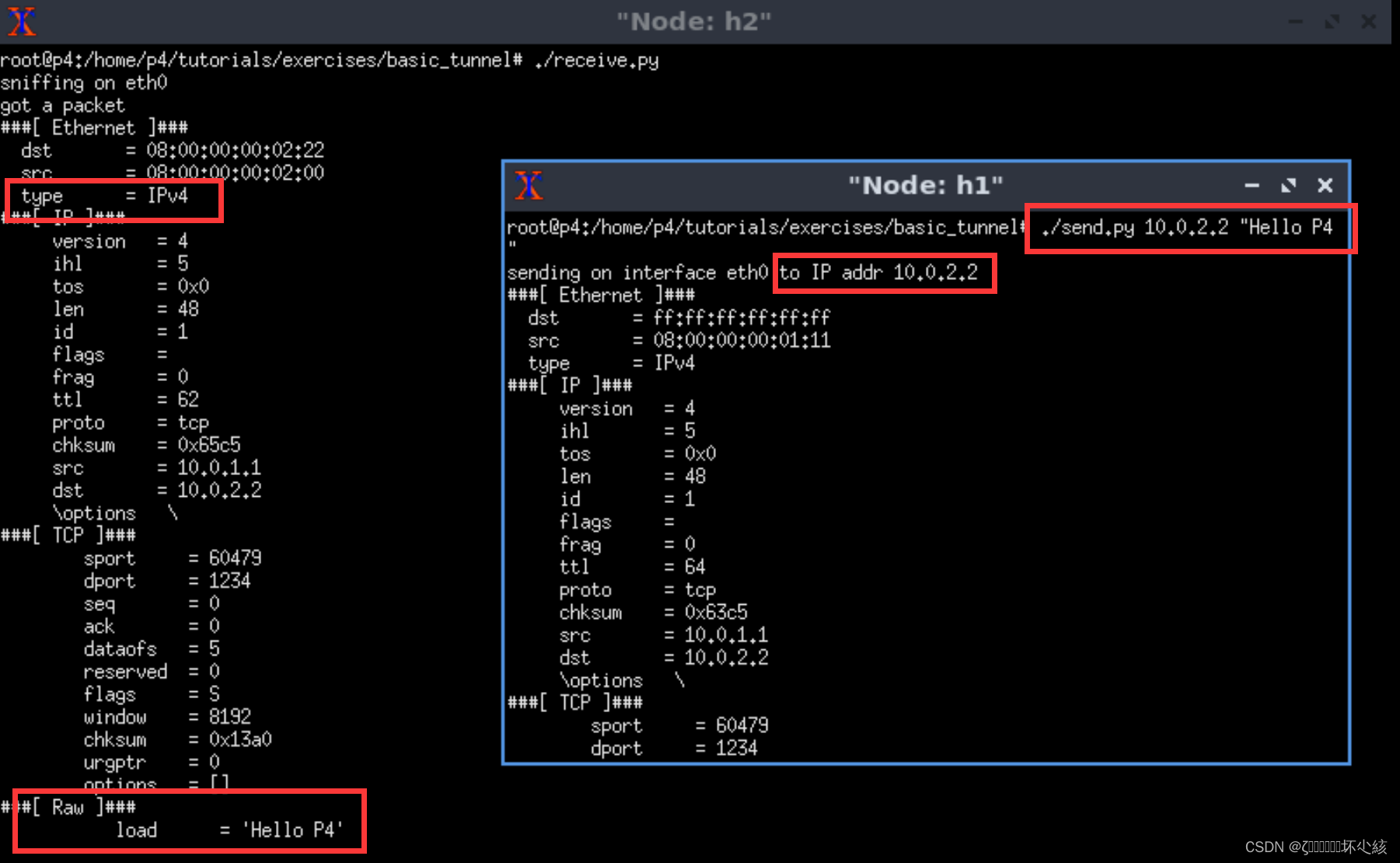1400x863 pixels.
Task: Click "sending on interface eth0" in h1
Action: click(x=637, y=273)
